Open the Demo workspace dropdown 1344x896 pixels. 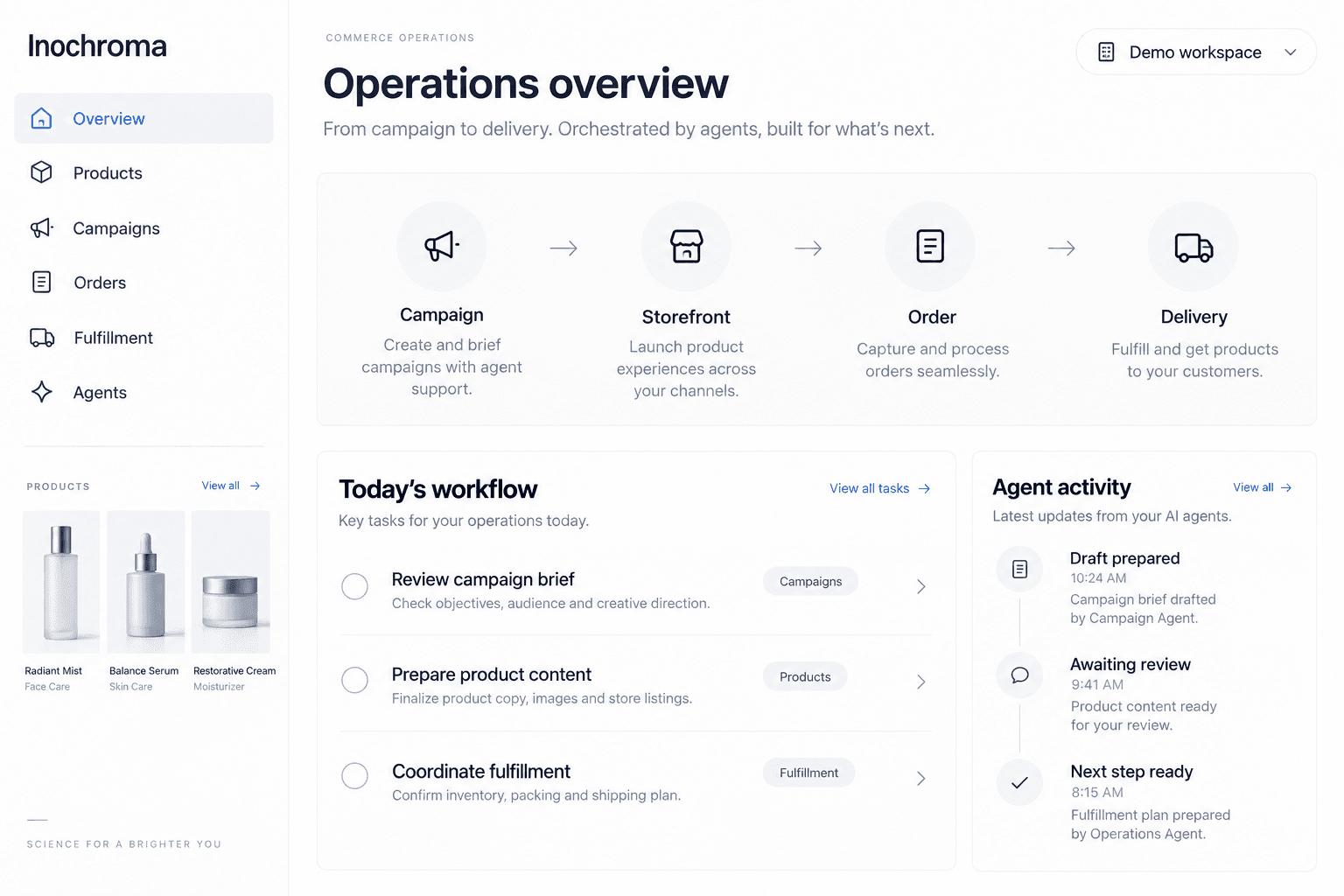[1196, 52]
